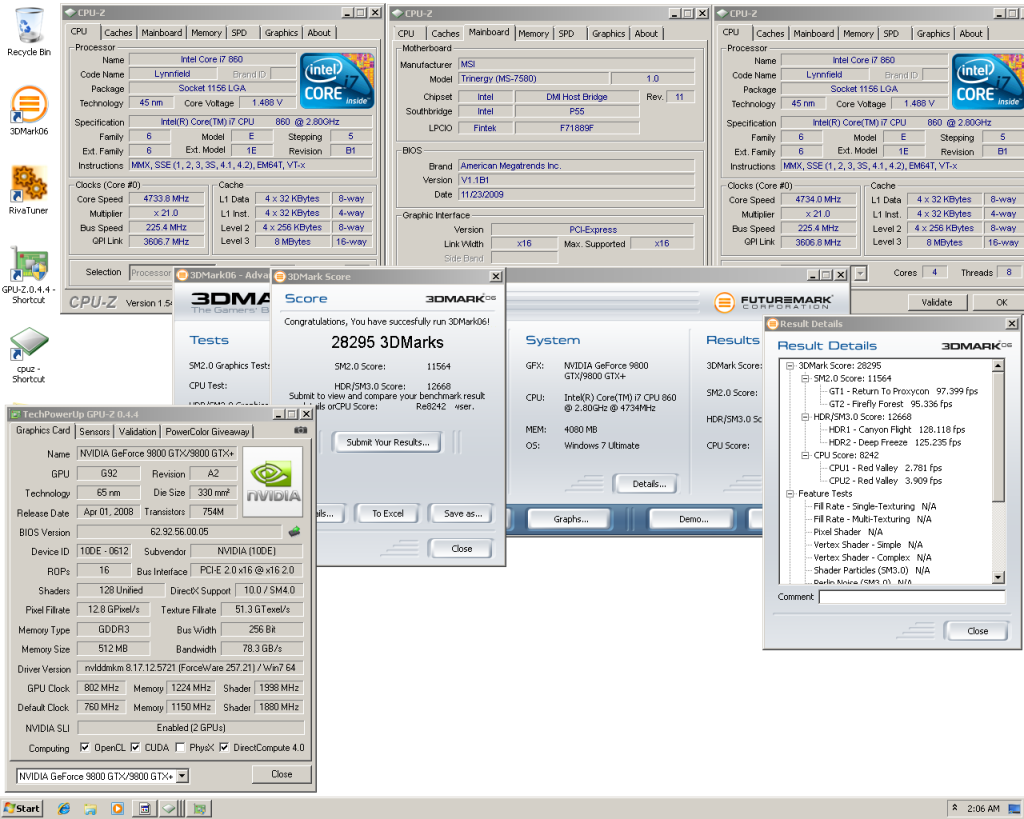Collapse the Feature Tests tree node
This screenshot has height=819, width=1024.
coord(790,494)
